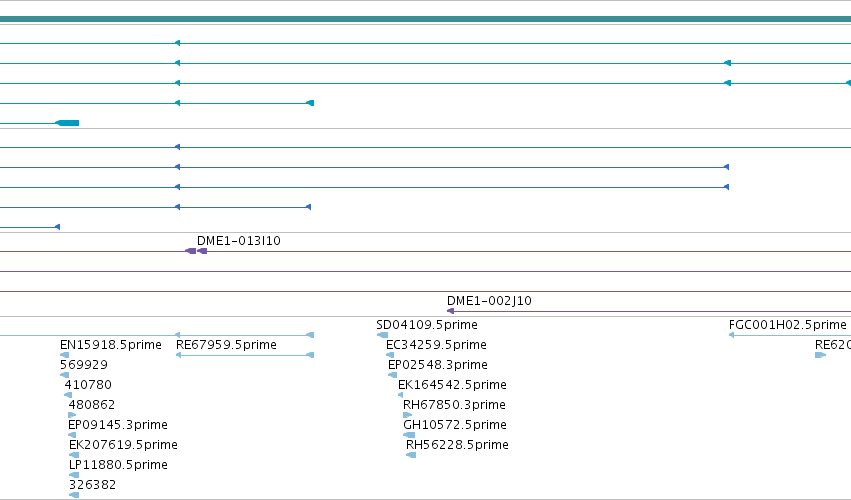
Task: Click the SD04109.5prime EST label
Action: [x=427, y=325]
